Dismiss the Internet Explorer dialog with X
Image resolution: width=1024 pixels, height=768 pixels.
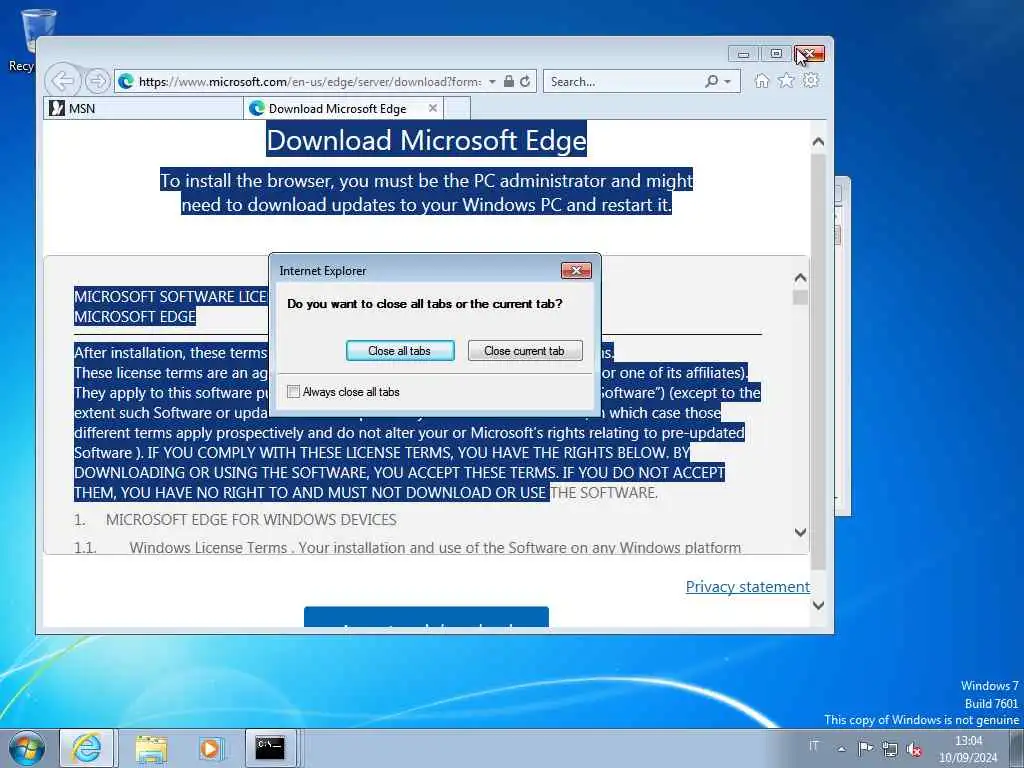[x=576, y=270]
